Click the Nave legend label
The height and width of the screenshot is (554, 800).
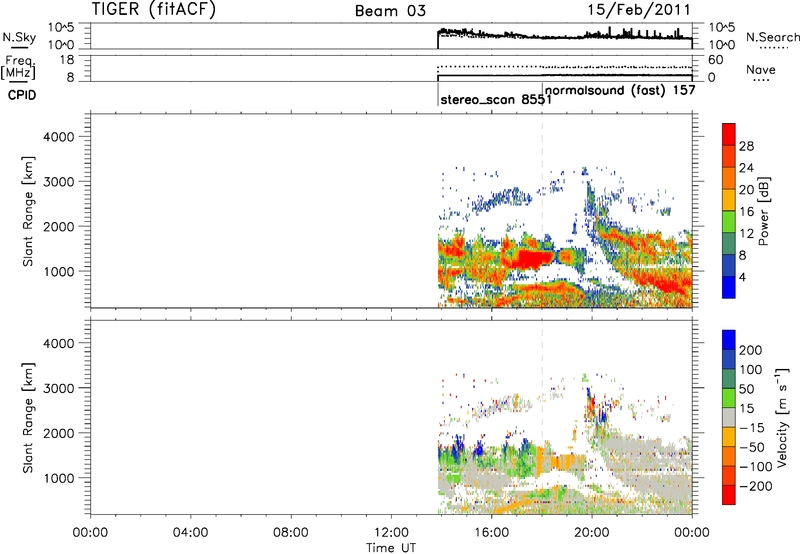click(760, 70)
